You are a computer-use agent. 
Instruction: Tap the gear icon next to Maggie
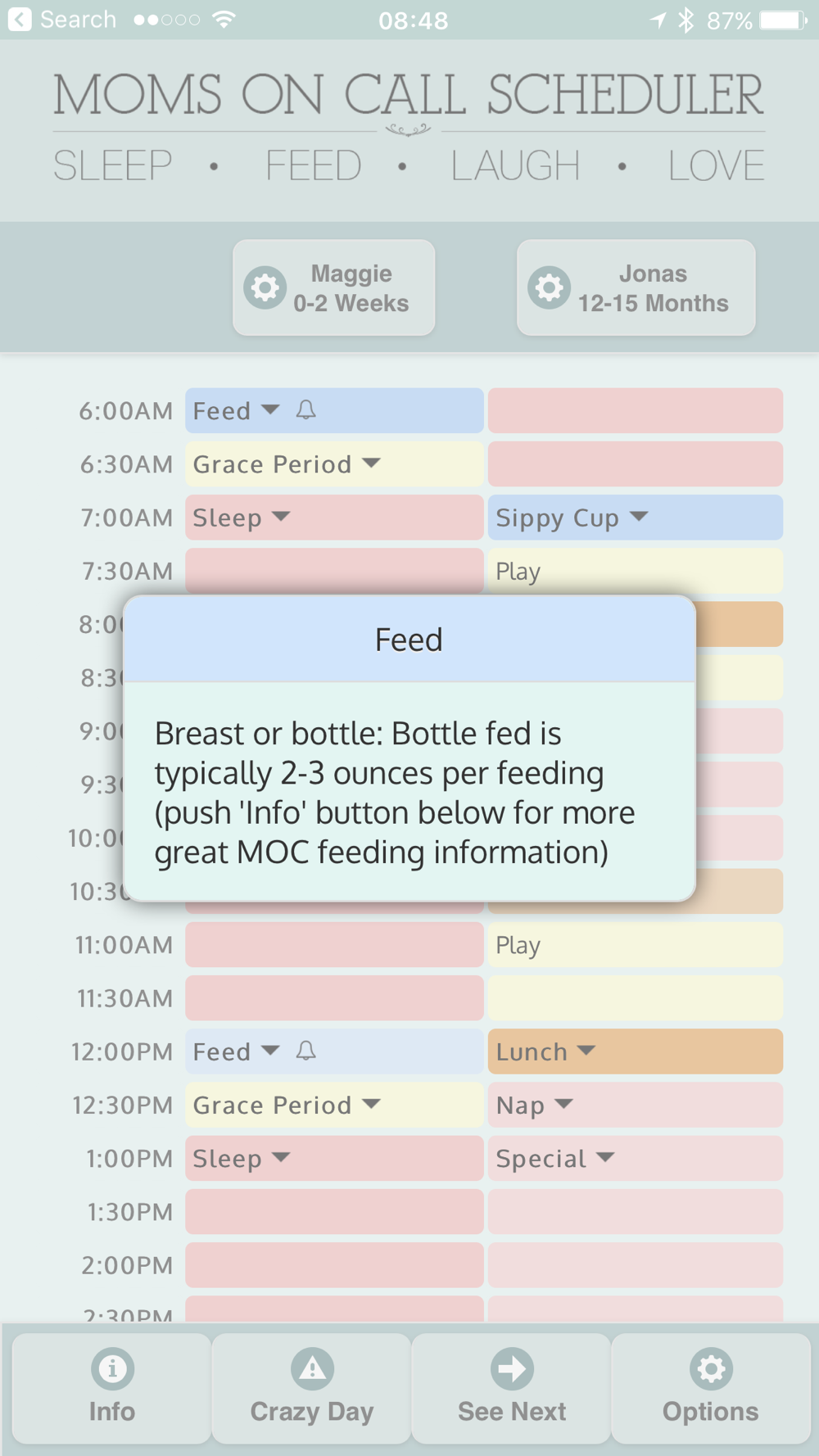coord(265,287)
